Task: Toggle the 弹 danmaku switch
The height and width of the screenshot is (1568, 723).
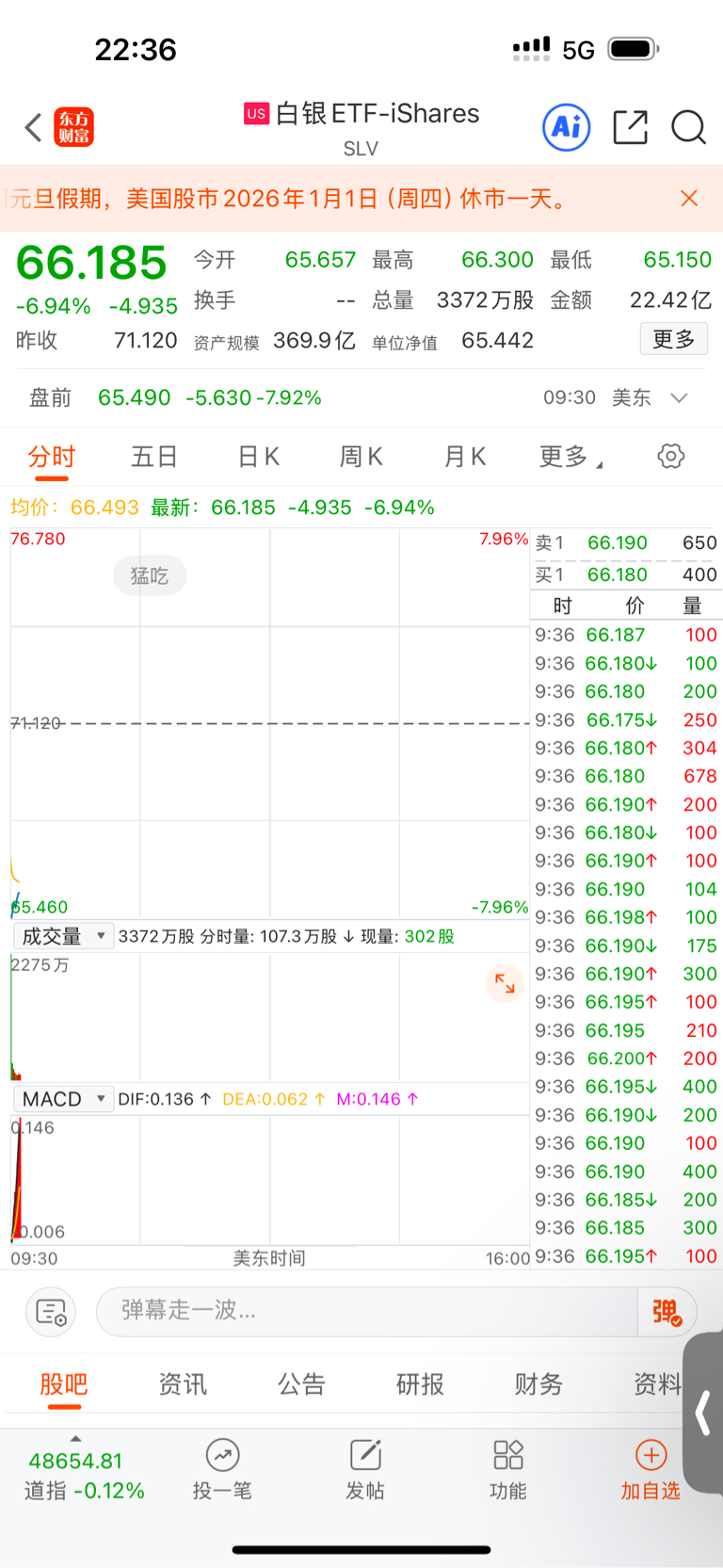Action: [667, 1311]
